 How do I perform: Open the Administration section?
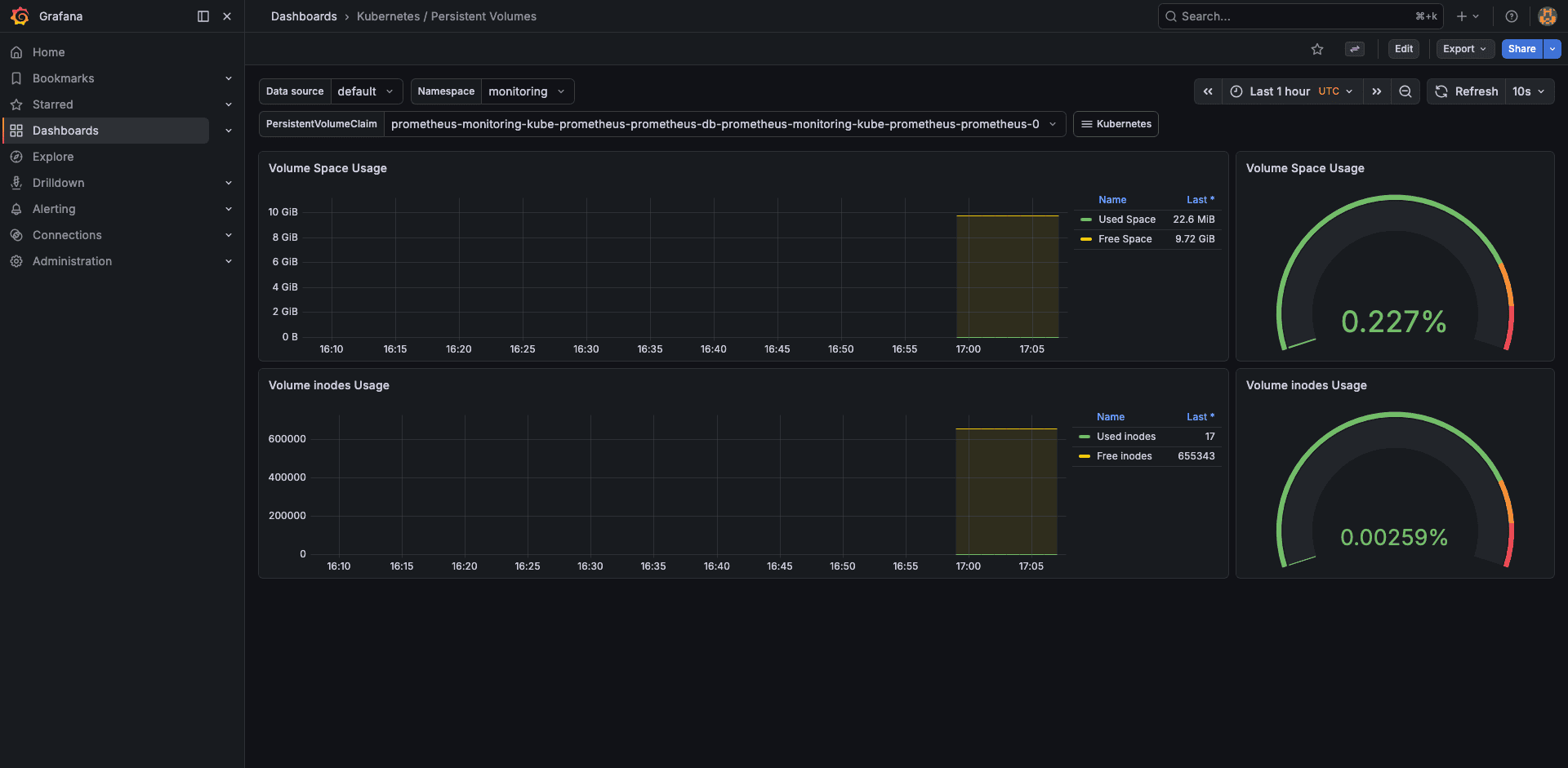pos(72,260)
